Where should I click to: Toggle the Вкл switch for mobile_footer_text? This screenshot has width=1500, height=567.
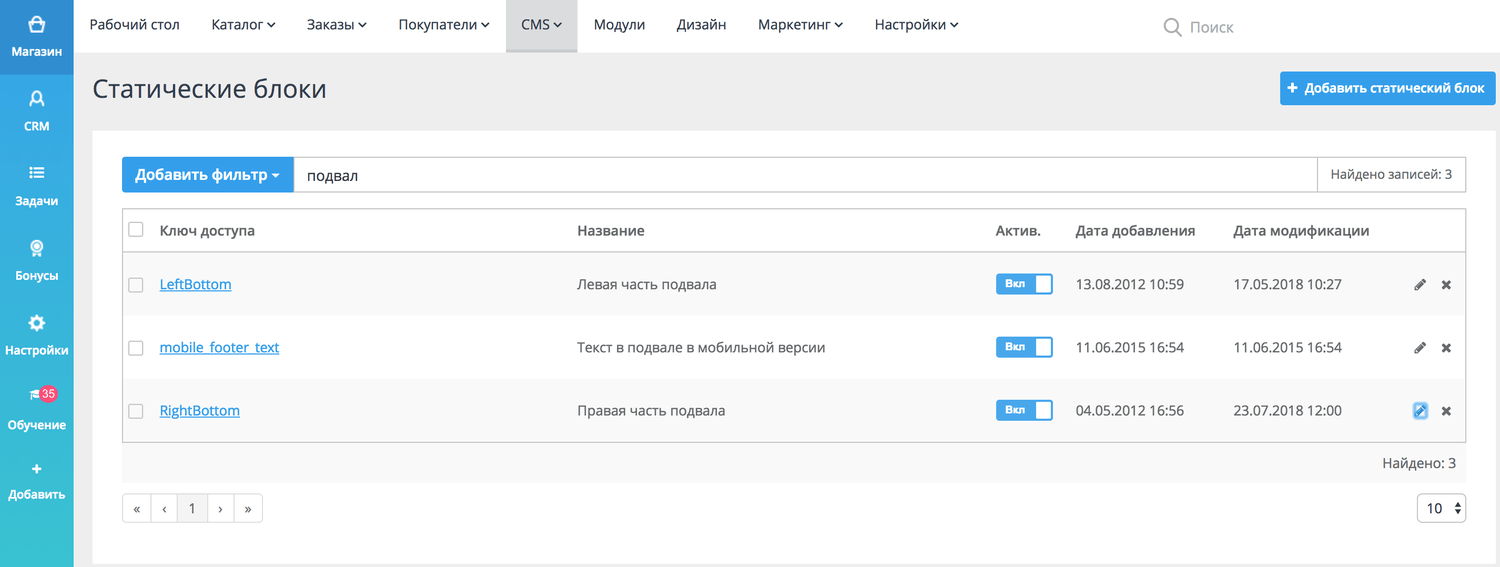coord(1024,347)
